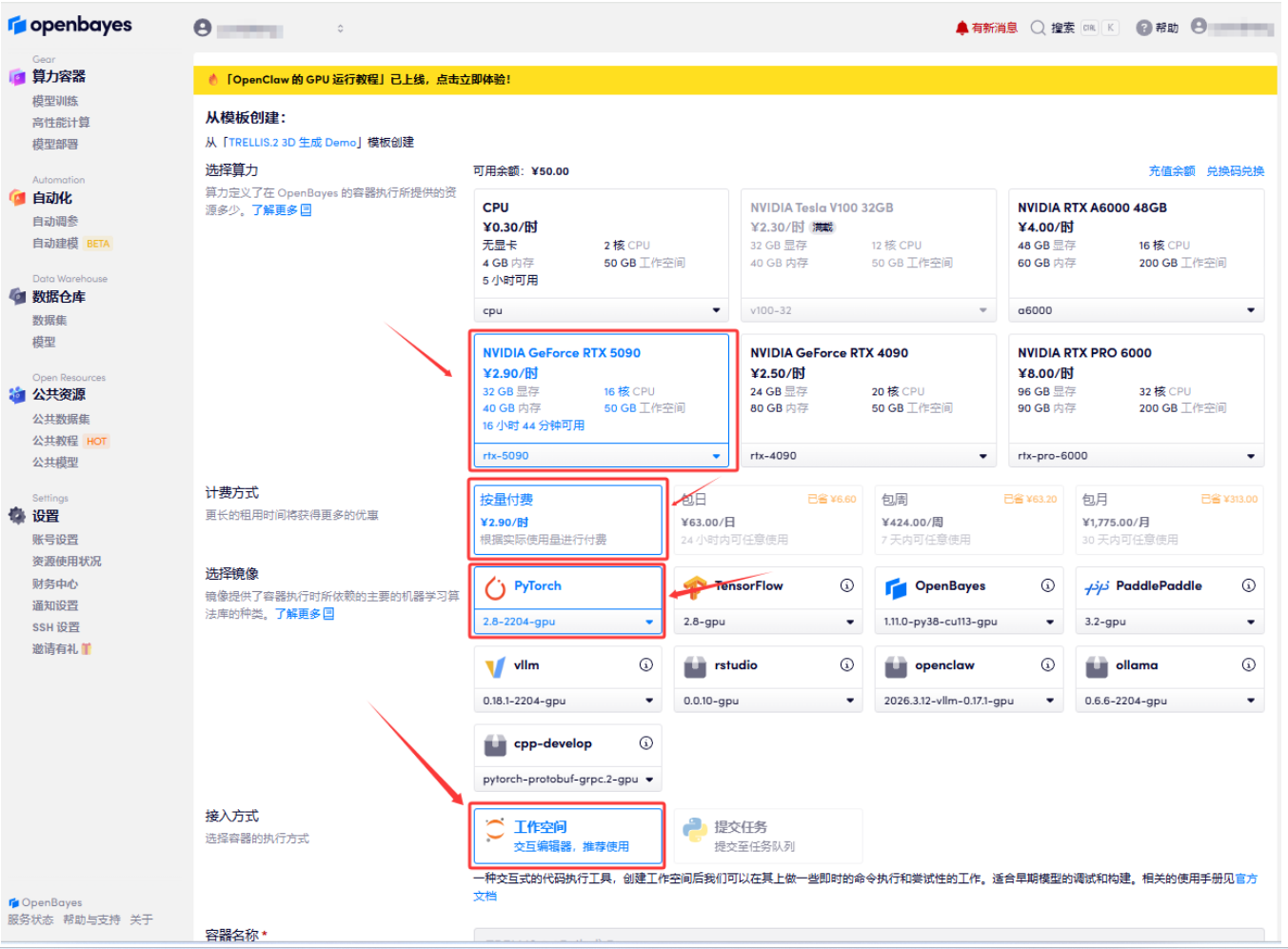
Task: Click the search magnifier icon
Action: click(1038, 28)
